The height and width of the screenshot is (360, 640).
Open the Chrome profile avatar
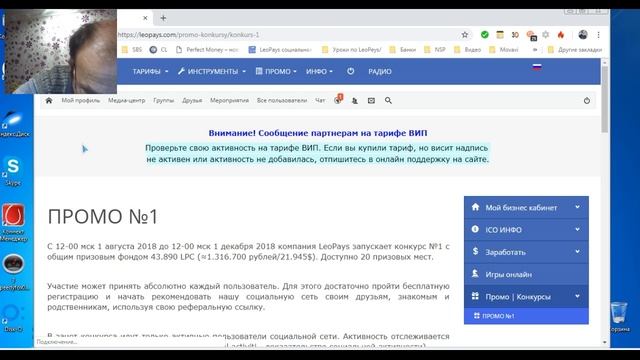coord(583,35)
